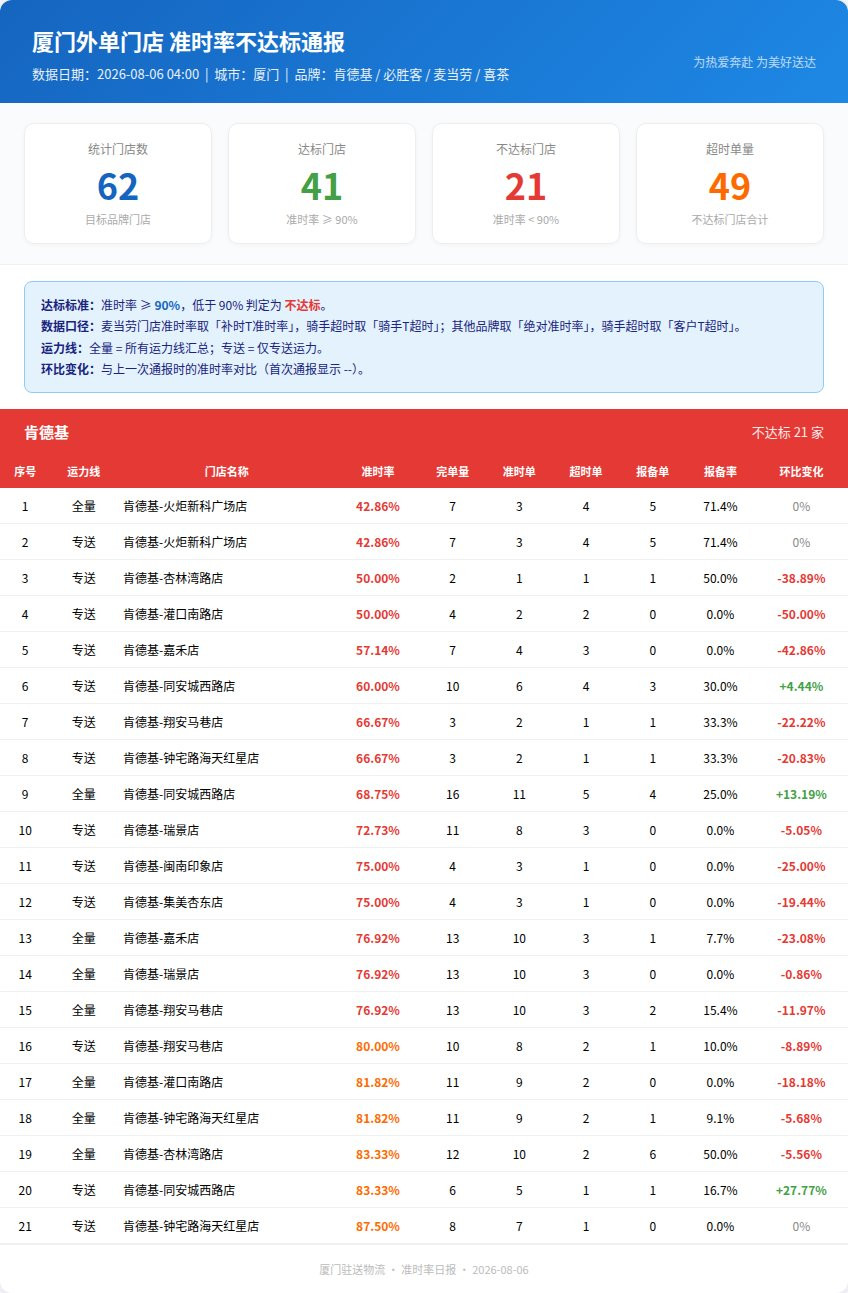Click the 不达标 21 家 count label
The height and width of the screenshot is (1293, 848).
[x=788, y=433]
